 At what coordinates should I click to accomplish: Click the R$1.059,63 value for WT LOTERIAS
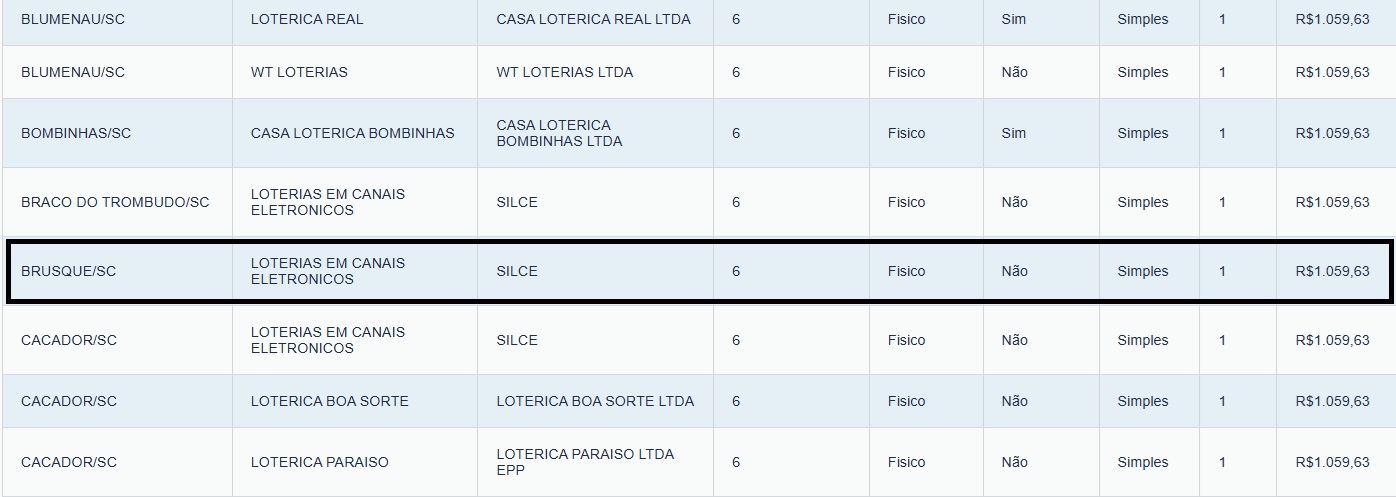[1332, 72]
